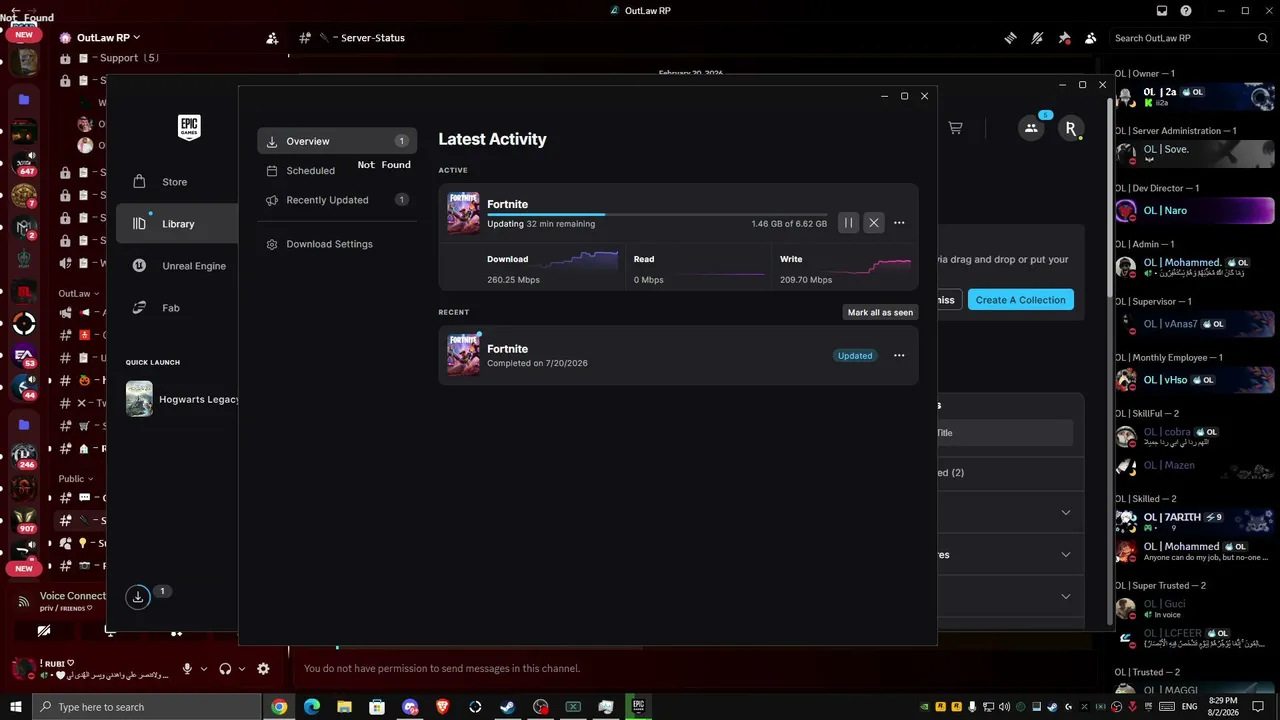
Task: Open Discord threads icon
Action: coord(1011,38)
